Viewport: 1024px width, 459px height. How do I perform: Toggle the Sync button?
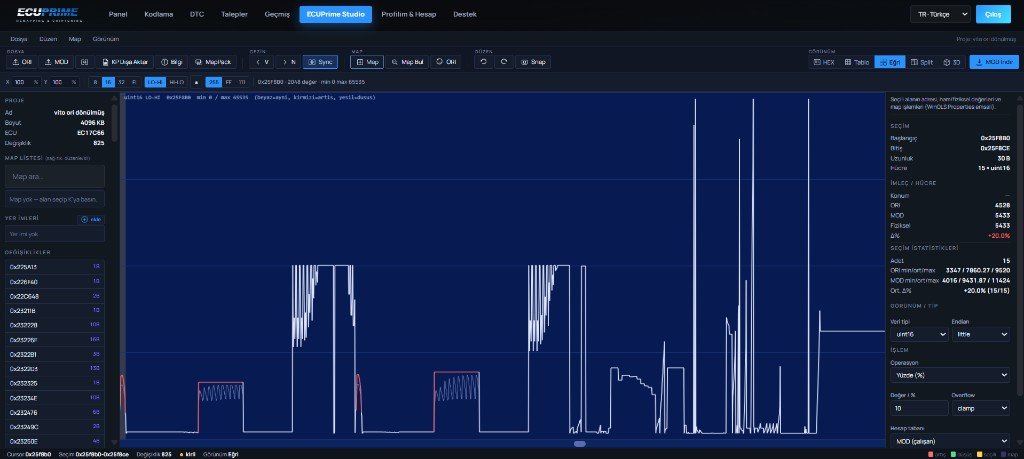point(320,62)
